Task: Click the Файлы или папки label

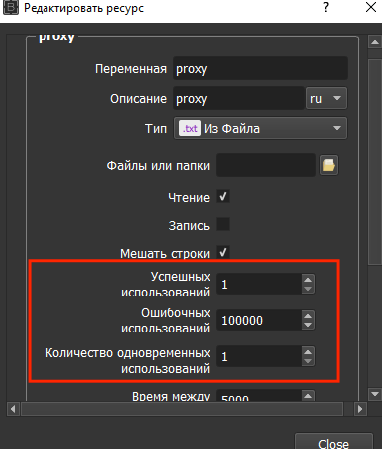Action: point(158,165)
